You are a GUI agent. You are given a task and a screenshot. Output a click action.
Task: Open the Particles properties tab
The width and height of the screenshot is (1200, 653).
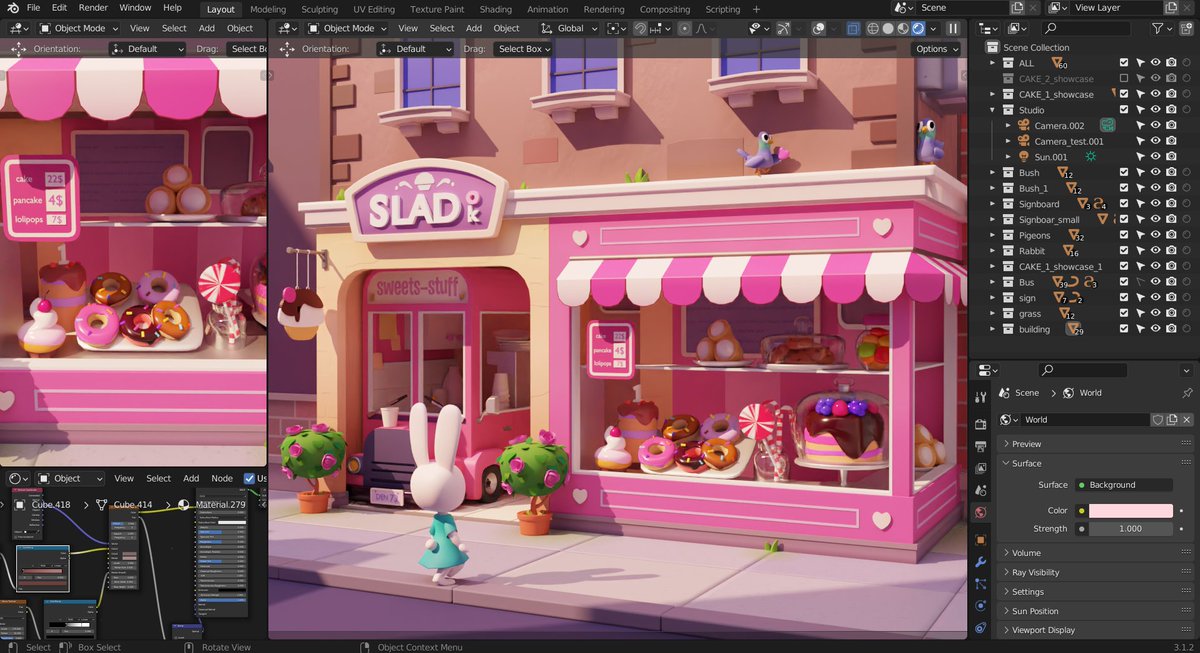point(980,584)
